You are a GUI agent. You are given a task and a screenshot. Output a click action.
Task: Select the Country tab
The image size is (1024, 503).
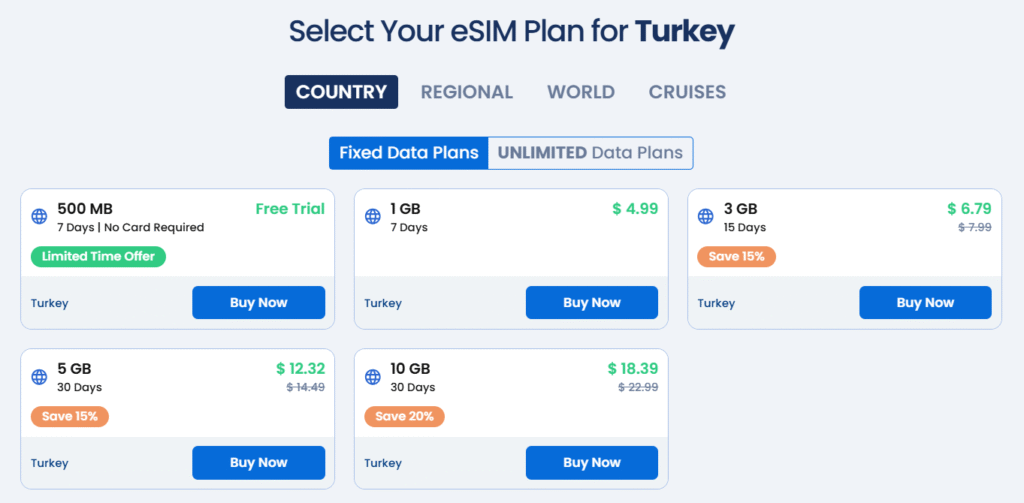(341, 92)
